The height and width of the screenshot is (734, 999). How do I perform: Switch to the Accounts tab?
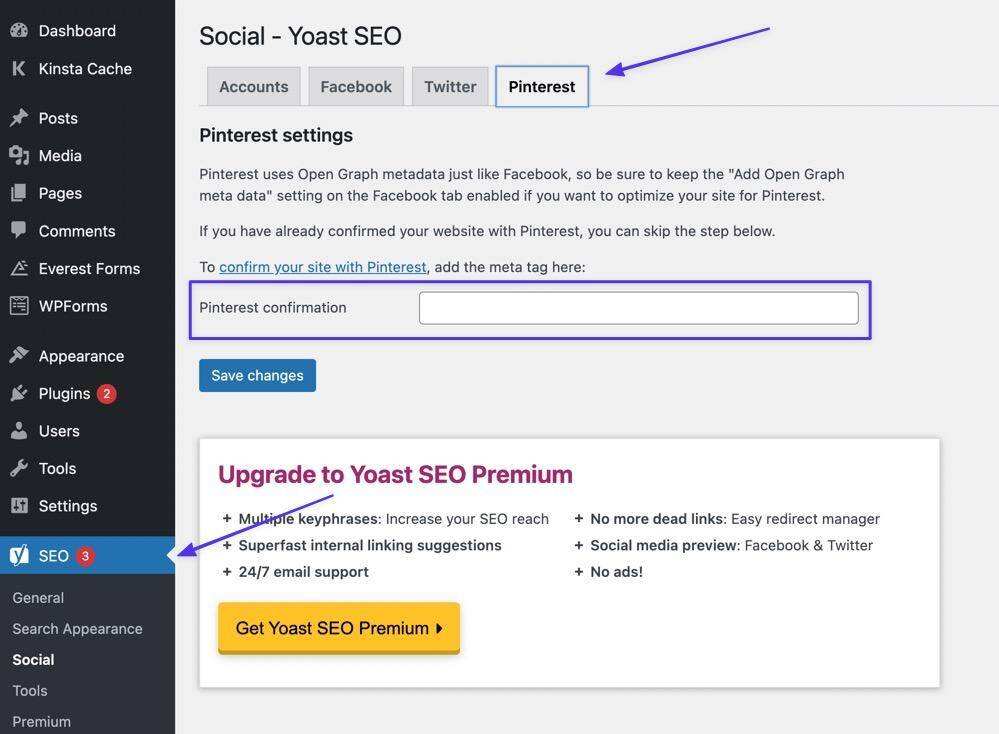253,87
